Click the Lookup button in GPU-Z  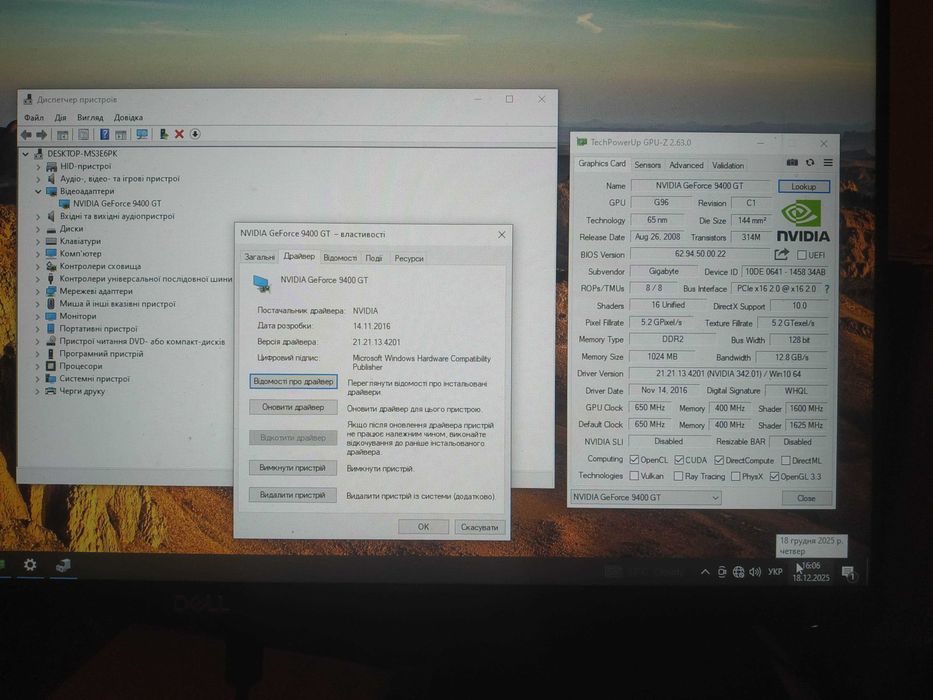[x=803, y=186]
